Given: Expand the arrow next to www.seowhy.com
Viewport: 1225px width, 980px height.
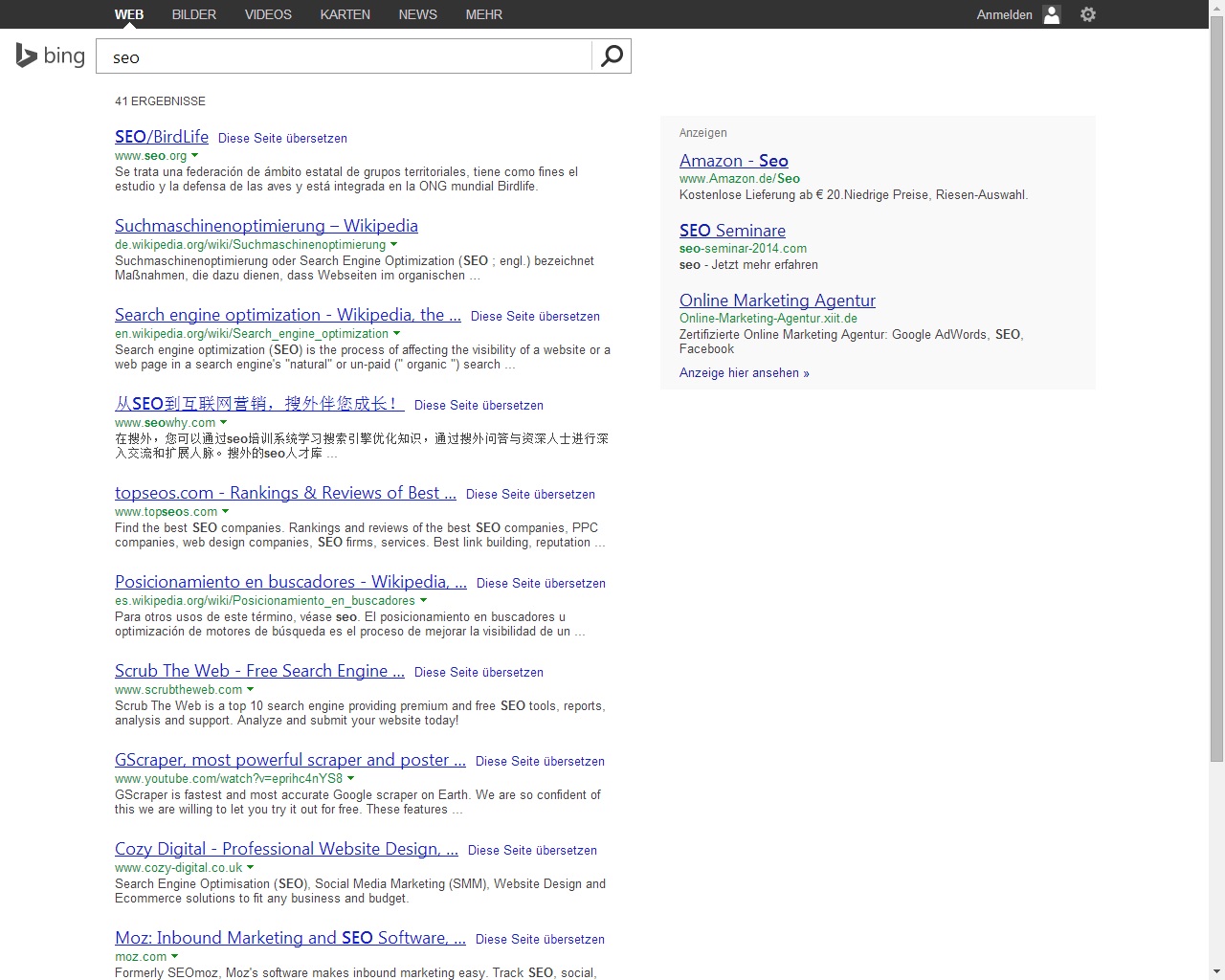Looking at the screenshot, I should pos(223,422).
